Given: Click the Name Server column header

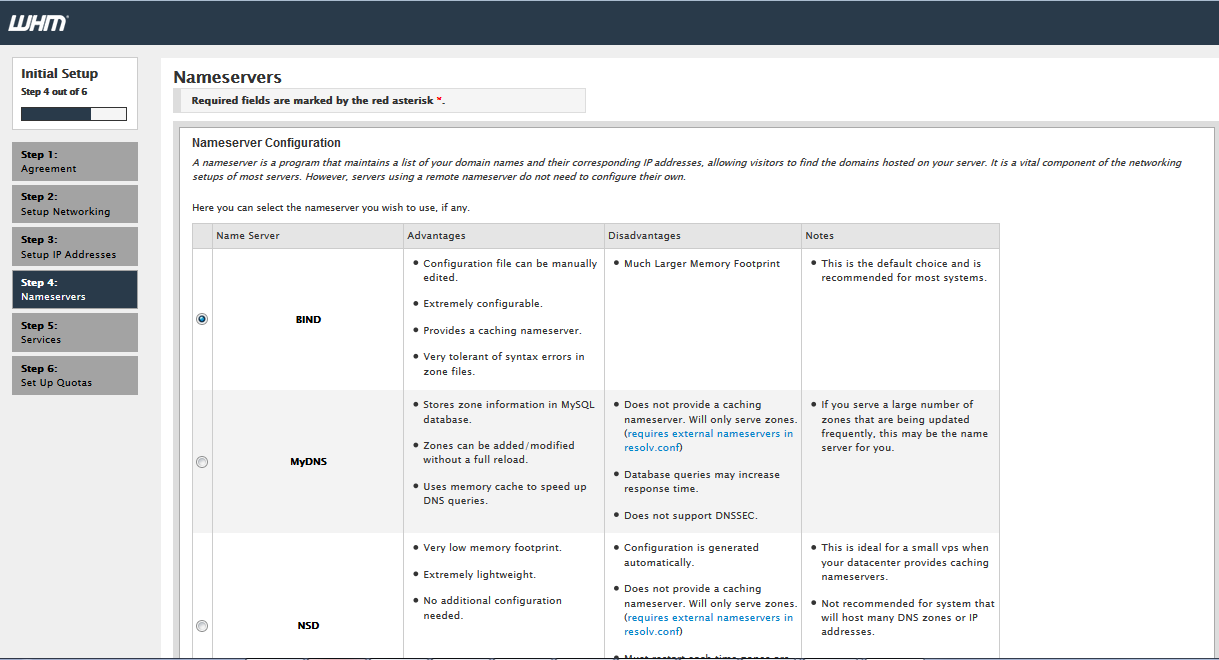Looking at the screenshot, I should (x=308, y=236).
